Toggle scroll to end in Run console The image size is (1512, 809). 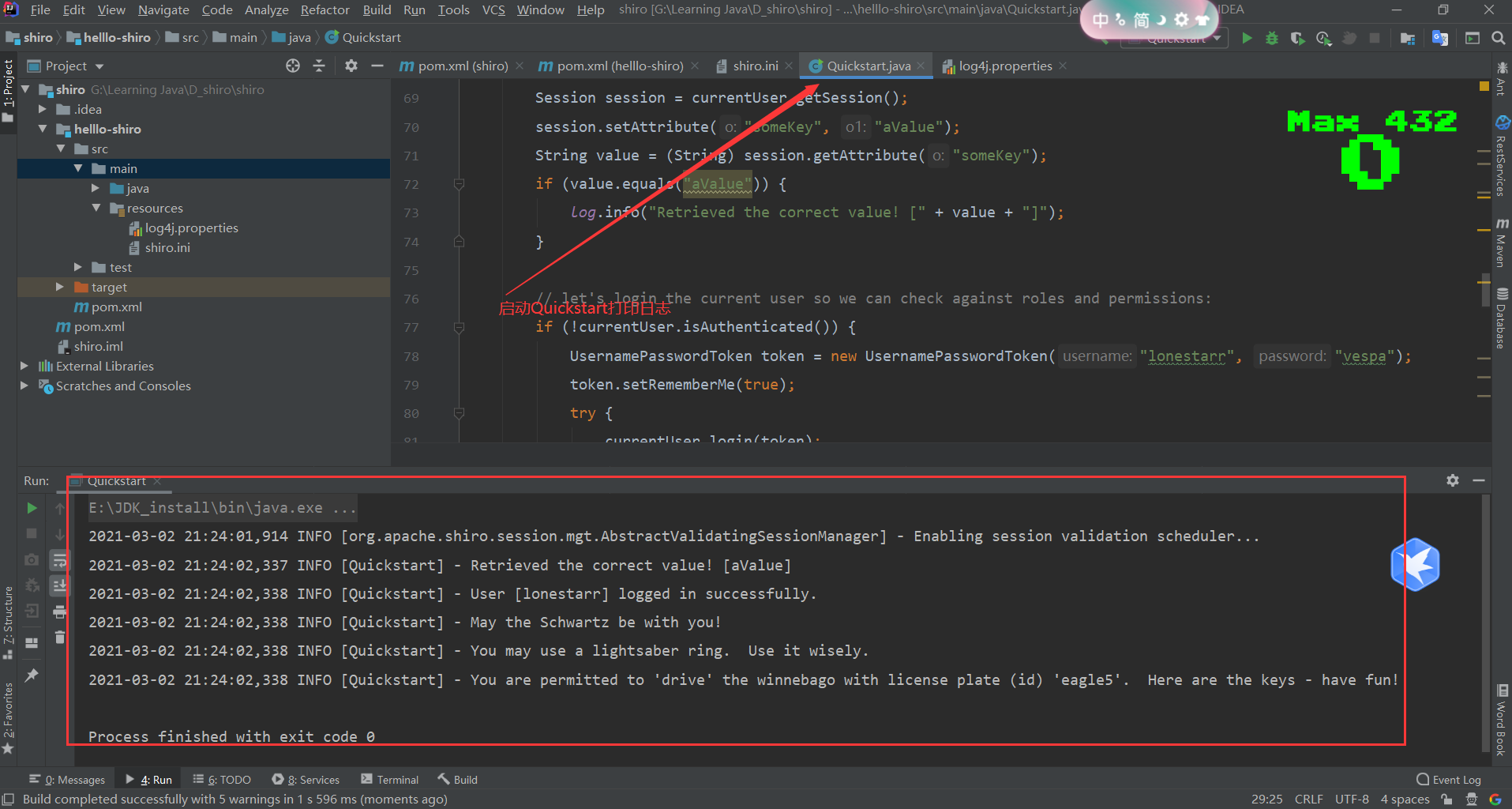click(60, 585)
